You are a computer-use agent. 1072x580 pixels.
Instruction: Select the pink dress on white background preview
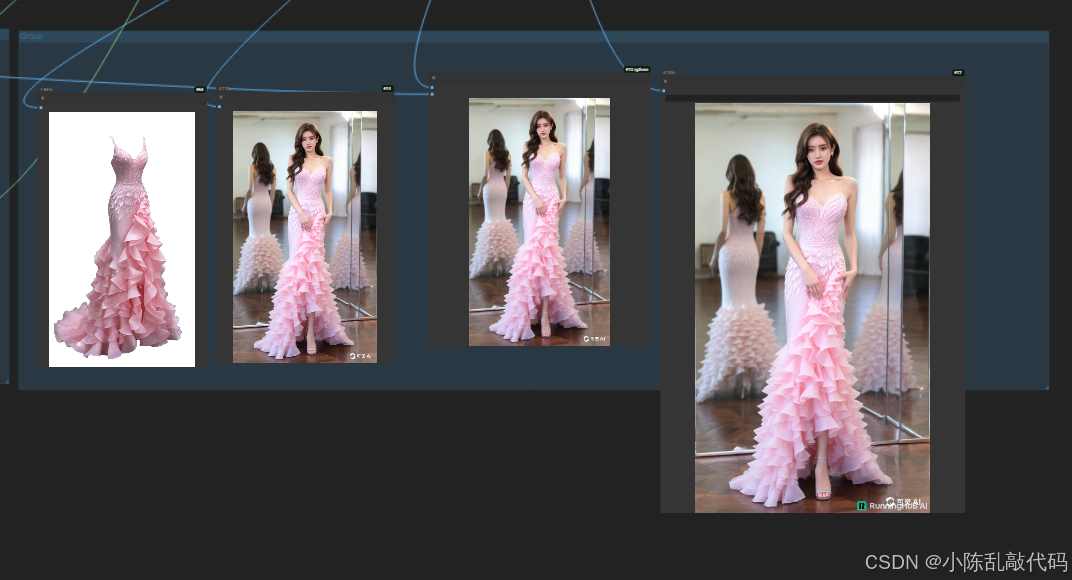(122, 239)
